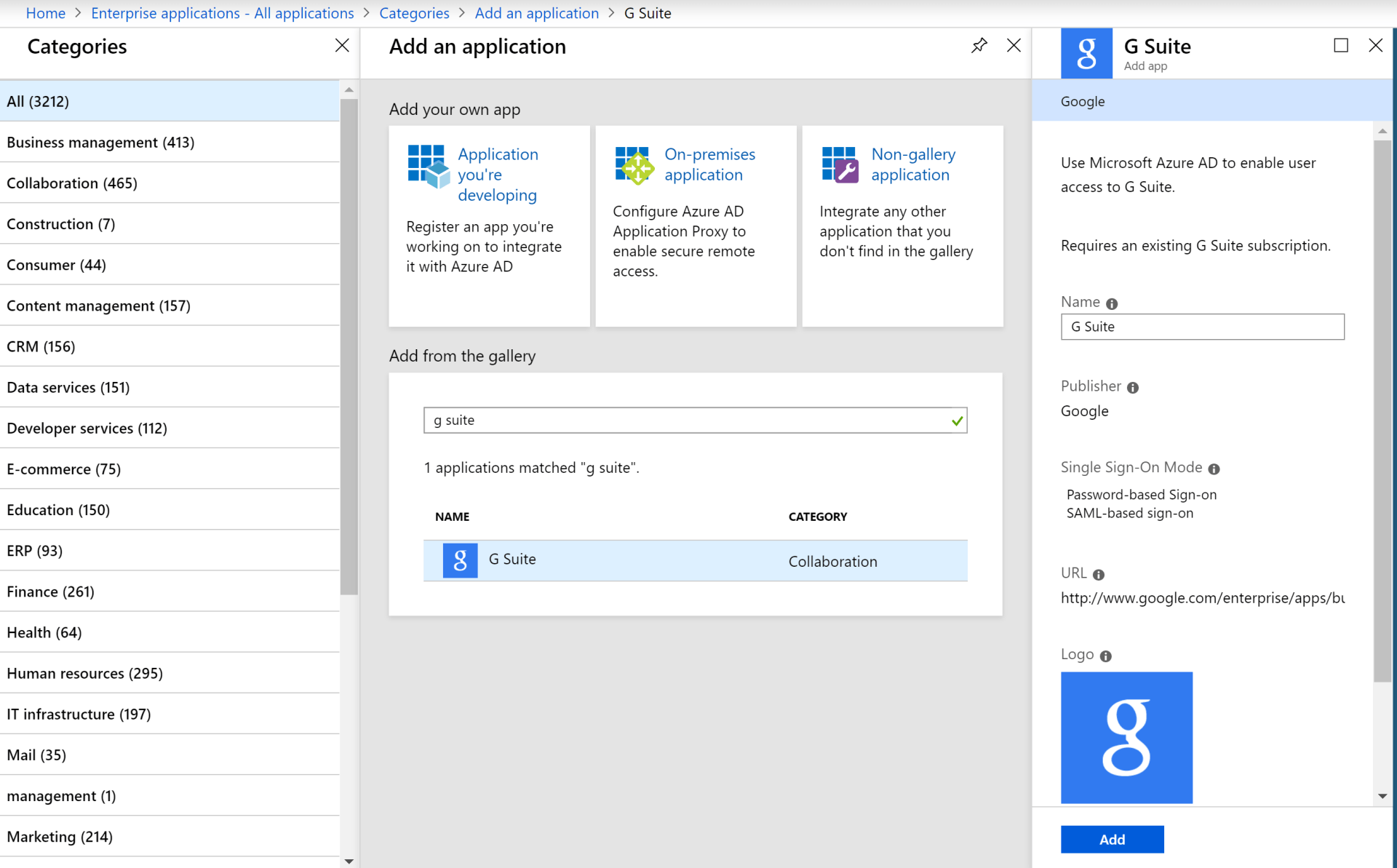The width and height of the screenshot is (1397, 868).
Task: Select Health (64) category
Action: click(x=170, y=632)
